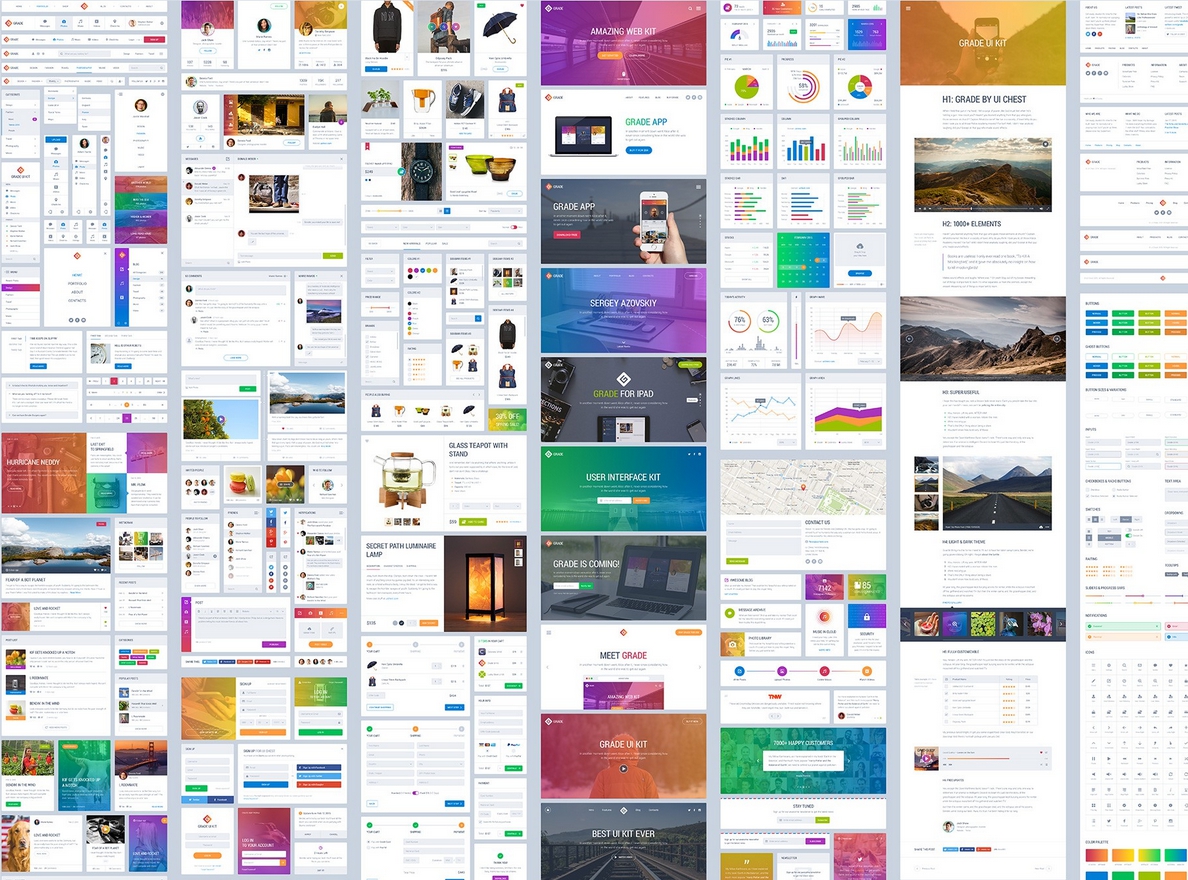Open month dropdown in Graph Waves card
Image resolution: width=1188 pixels, height=880 pixels.
pyautogui.click(x=868, y=361)
